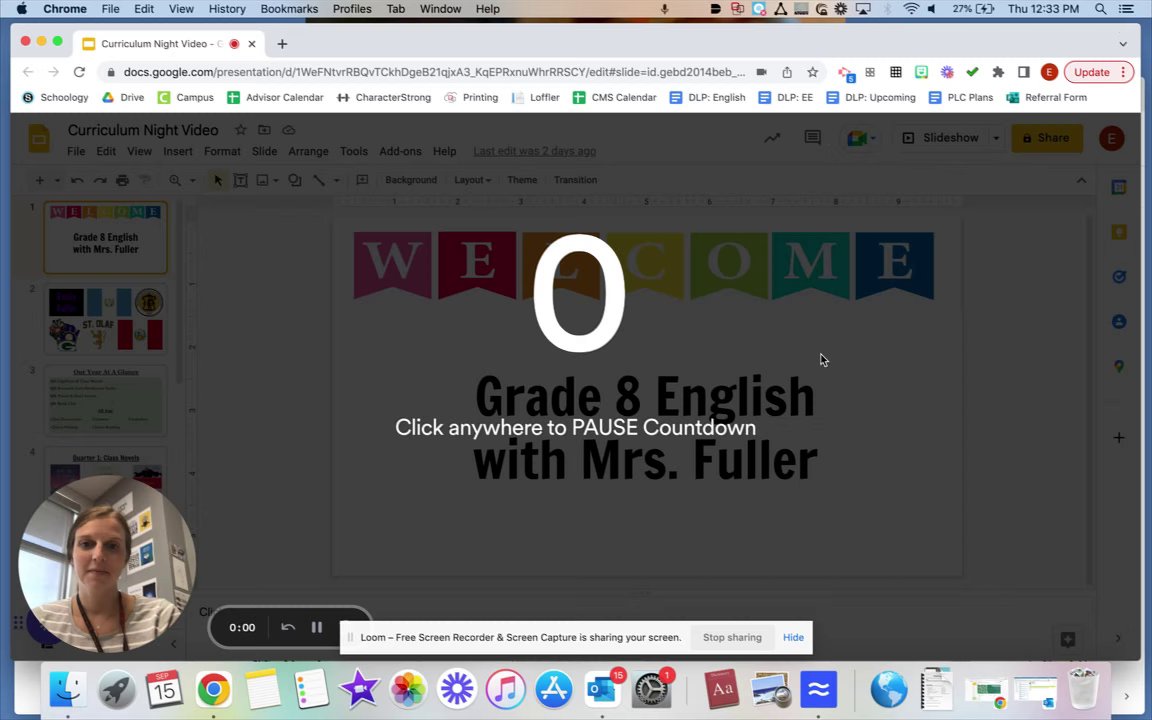Image resolution: width=1152 pixels, height=720 pixels.
Task: Choose the select arrow cursor tool
Action: pyautogui.click(x=217, y=180)
